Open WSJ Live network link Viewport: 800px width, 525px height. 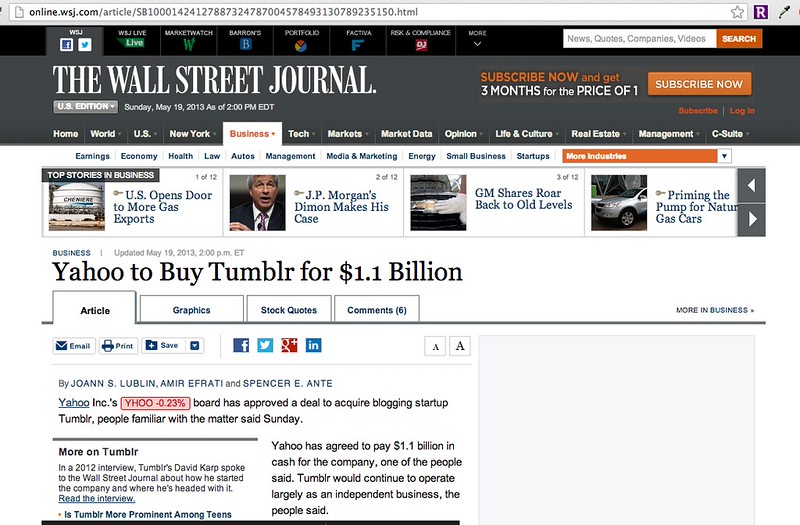point(132,39)
